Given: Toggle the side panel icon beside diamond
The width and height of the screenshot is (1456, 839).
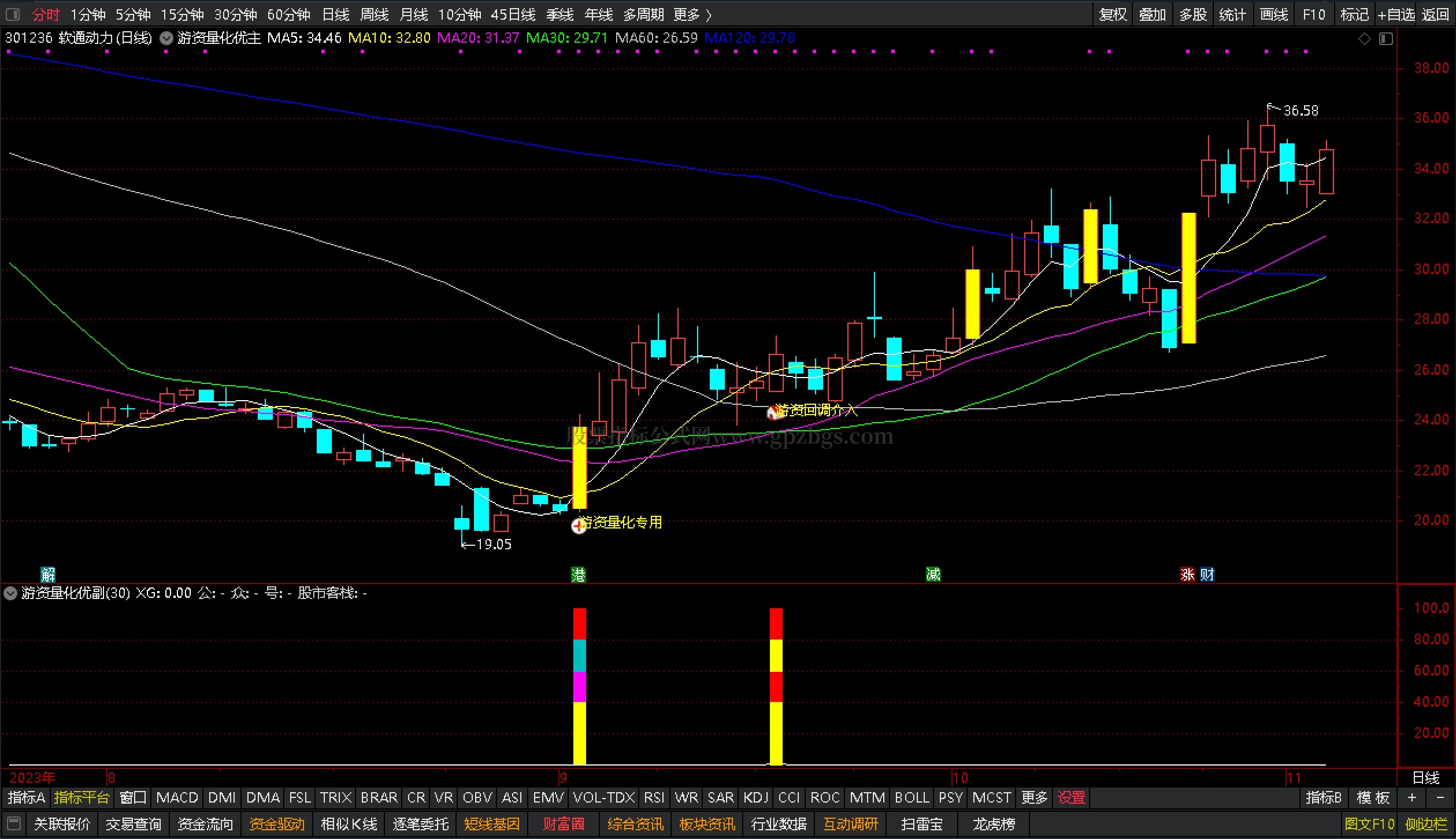Looking at the screenshot, I should (1386, 39).
